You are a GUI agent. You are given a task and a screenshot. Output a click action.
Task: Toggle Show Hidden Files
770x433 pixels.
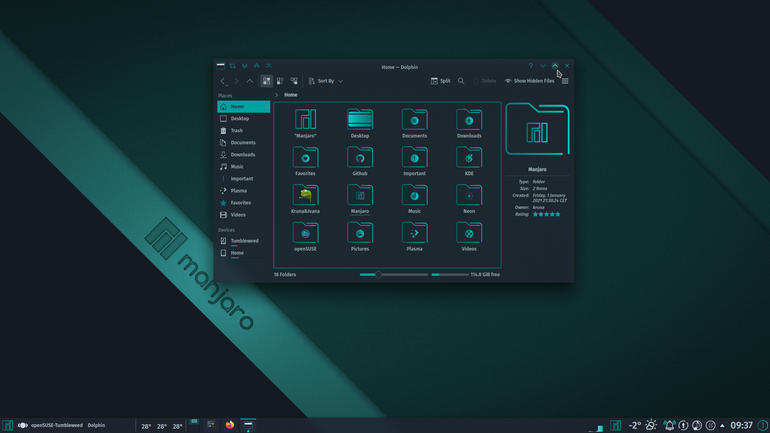click(x=529, y=81)
